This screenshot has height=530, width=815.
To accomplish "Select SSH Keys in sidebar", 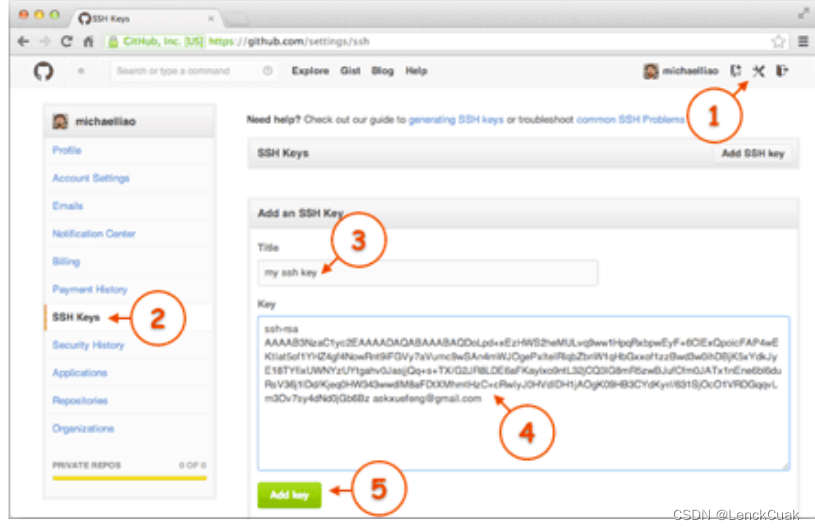I will (x=76, y=317).
